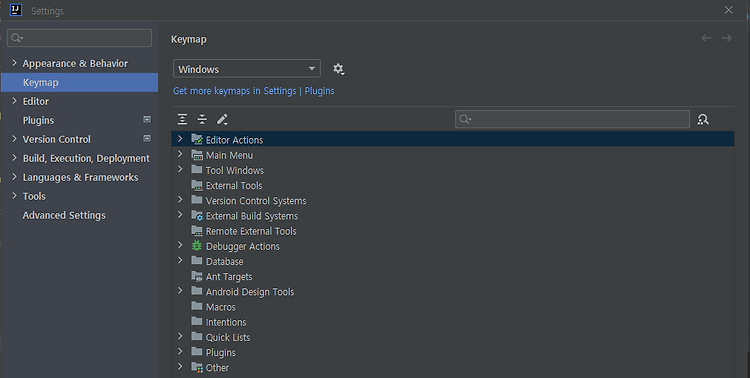Expand the Main Menu tree node

point(180,154)
